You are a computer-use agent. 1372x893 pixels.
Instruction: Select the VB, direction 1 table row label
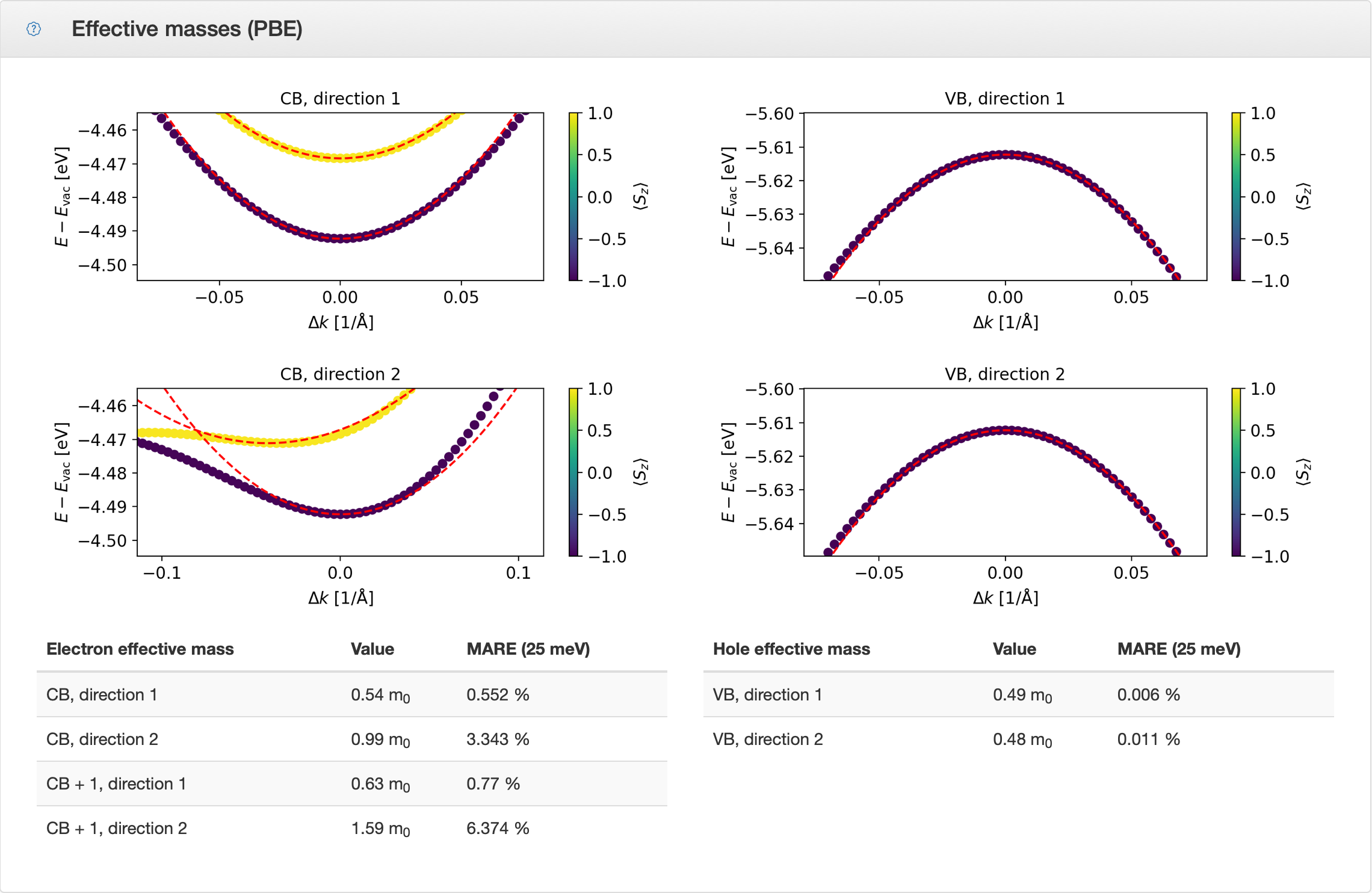768,694
